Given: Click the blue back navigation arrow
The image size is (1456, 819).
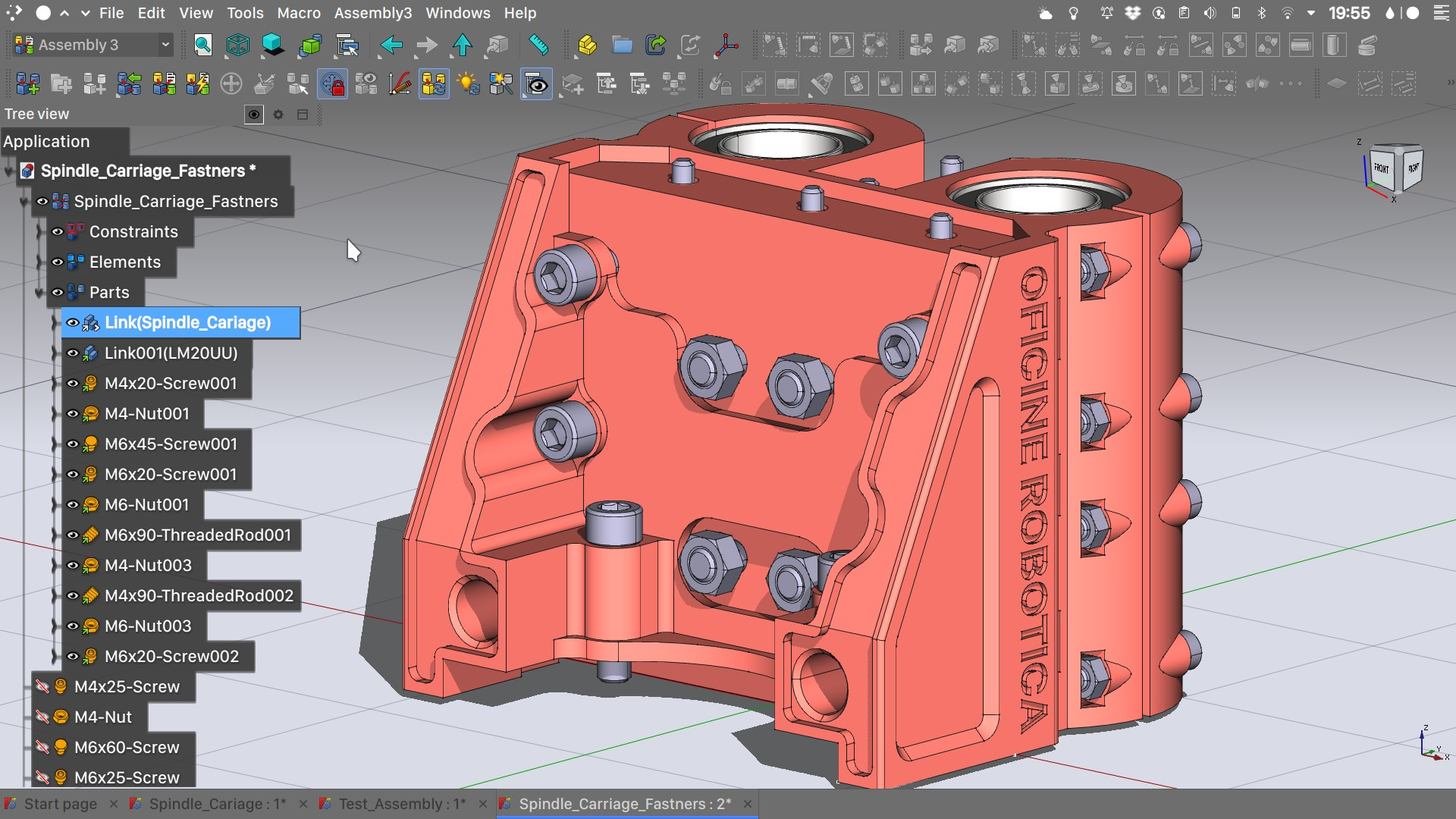Looking at the screenshot, I should coord(391,45).
